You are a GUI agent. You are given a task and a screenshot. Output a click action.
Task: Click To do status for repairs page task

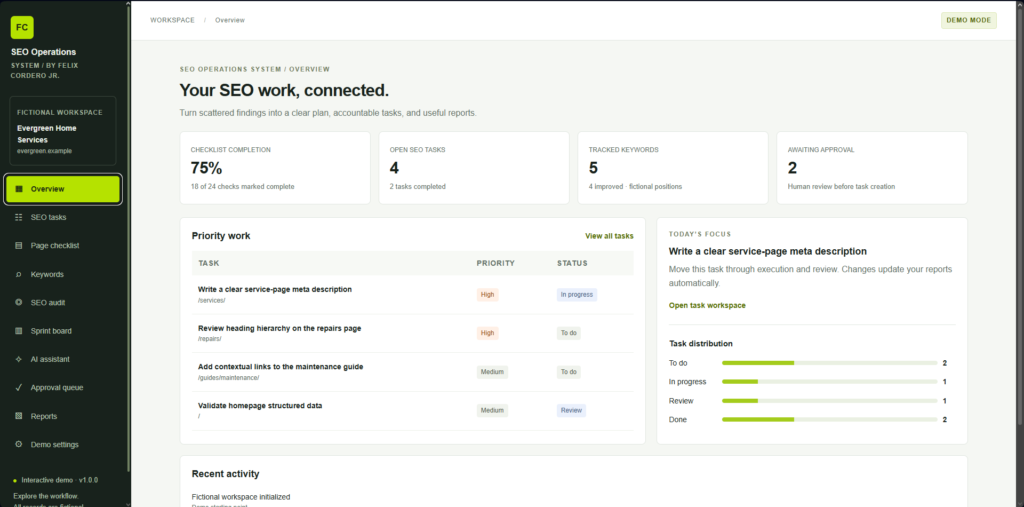pos(569,333)
